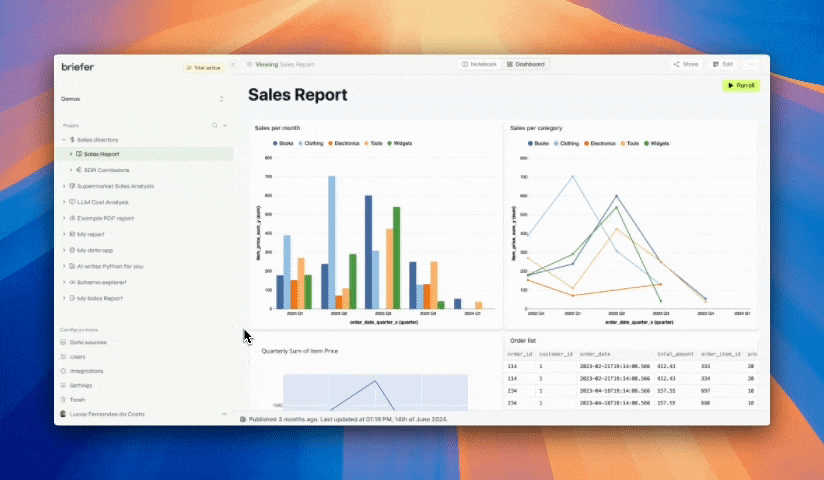Click the published status icon in footer
The image size is (824, 480).
243,420
